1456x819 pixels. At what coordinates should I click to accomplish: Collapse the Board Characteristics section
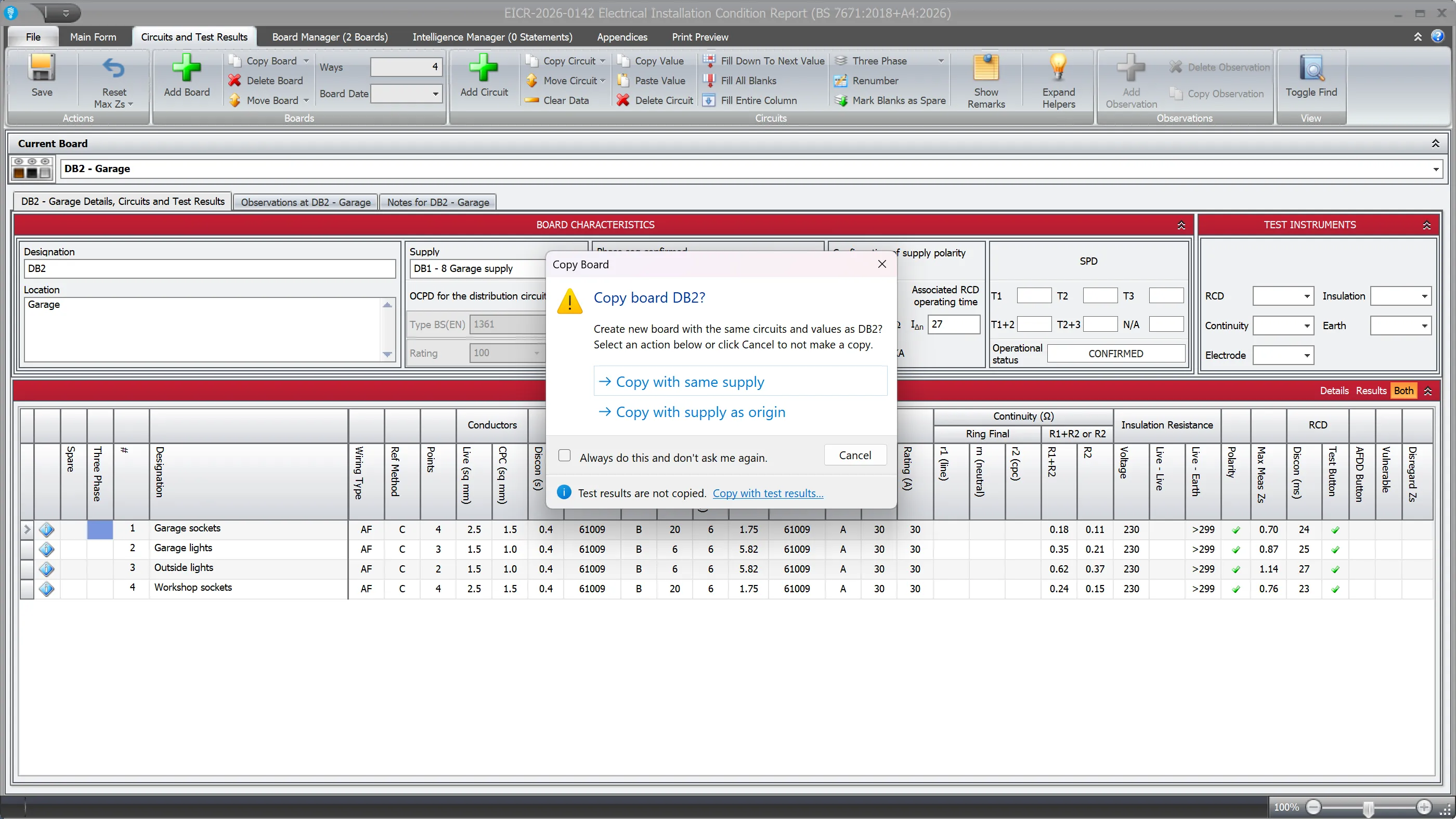coord(1181,226)
